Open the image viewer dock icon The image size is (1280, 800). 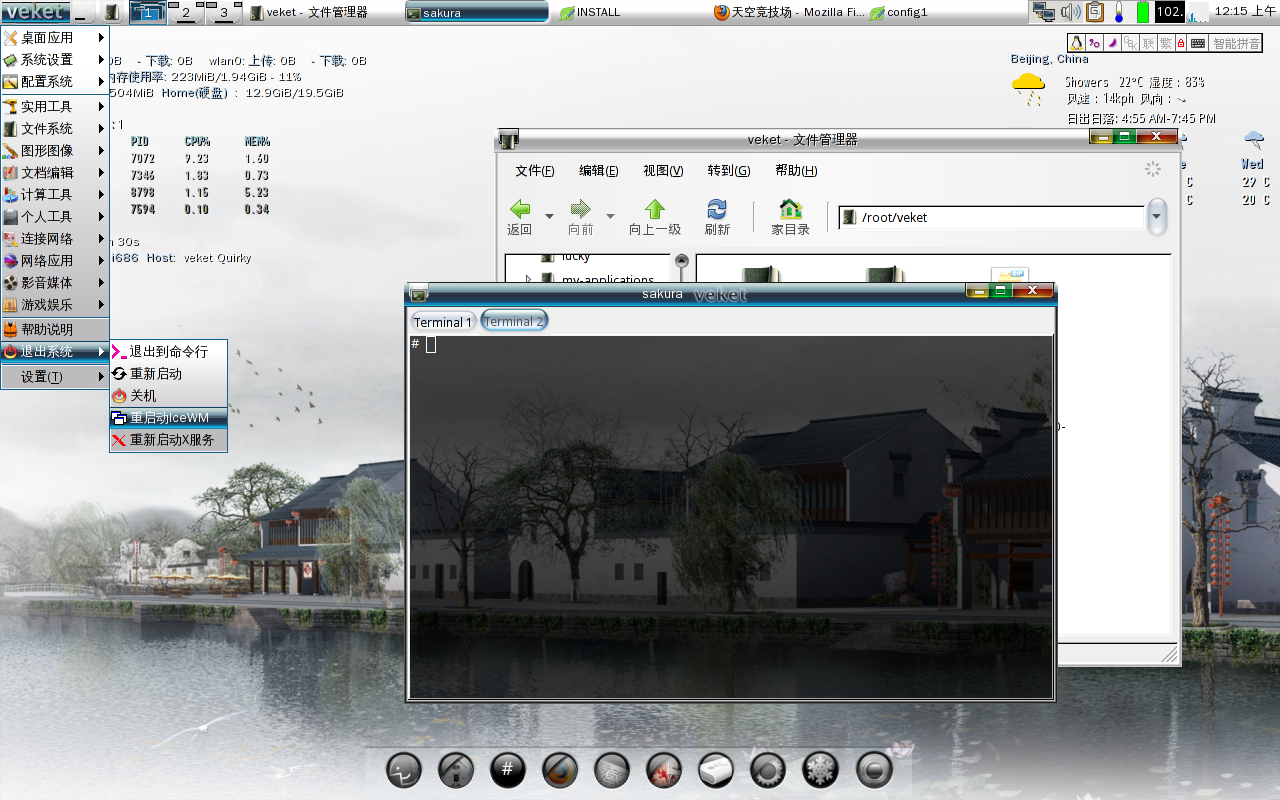click(664, 770)
